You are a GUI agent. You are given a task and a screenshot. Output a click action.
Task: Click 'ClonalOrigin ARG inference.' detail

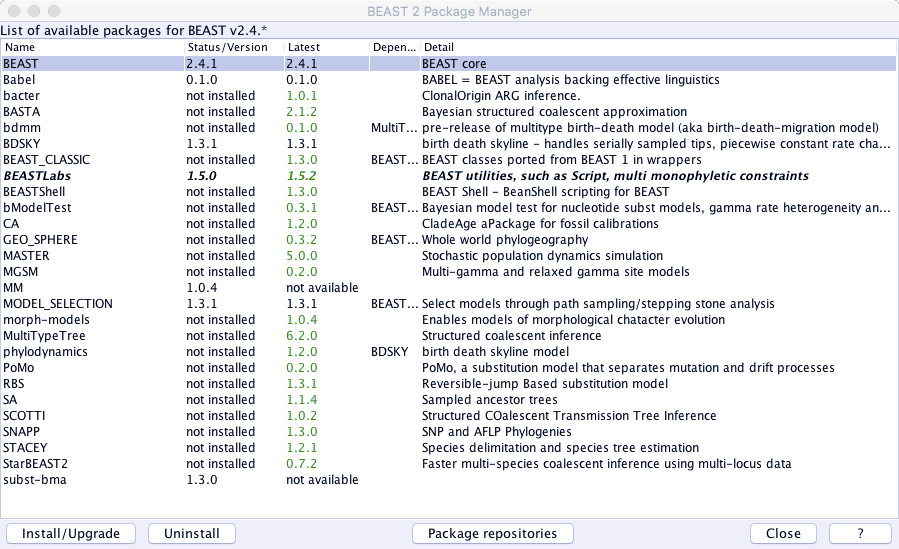[x=501, y=96]
